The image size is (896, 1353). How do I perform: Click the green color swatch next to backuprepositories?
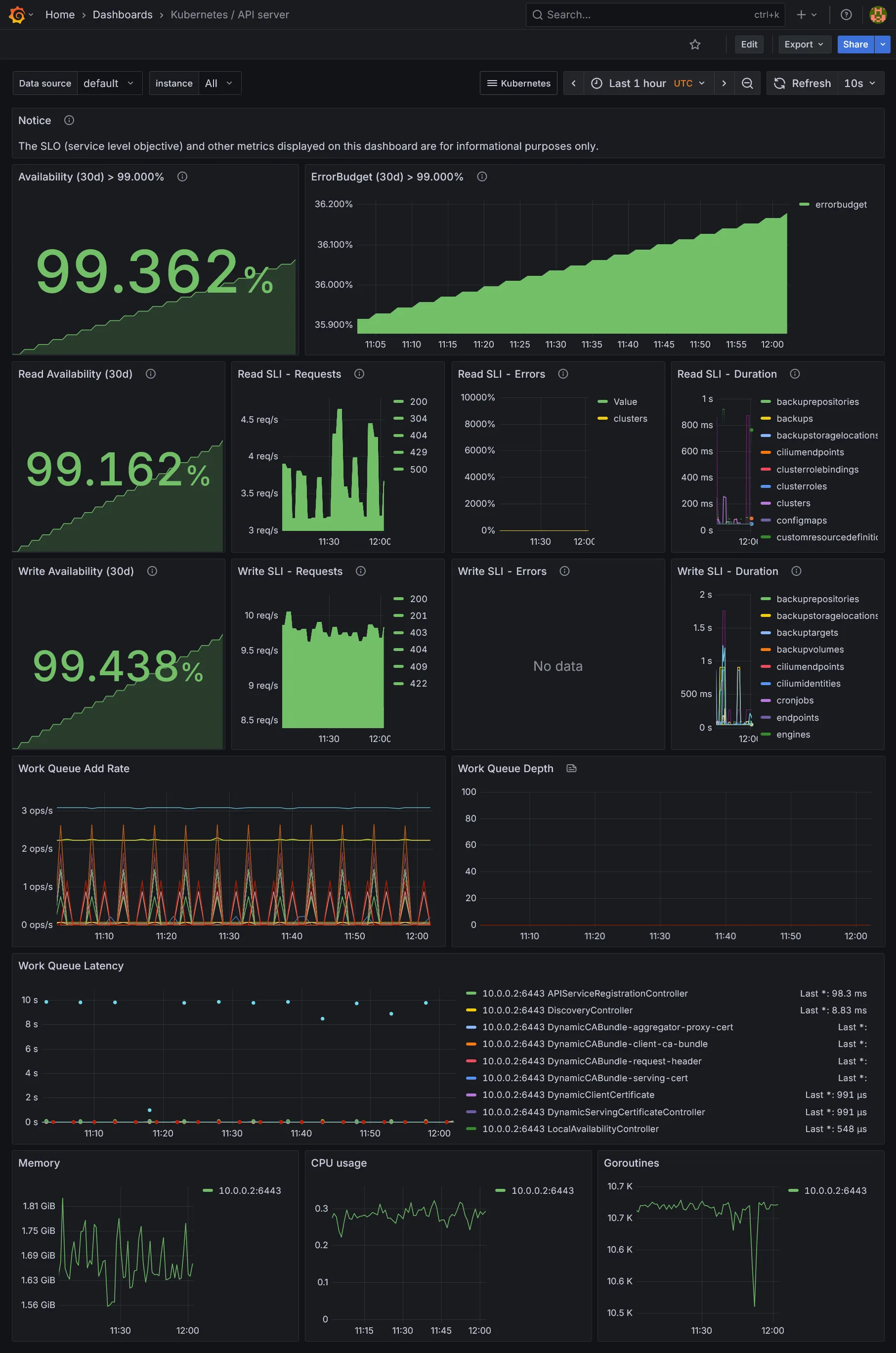766,401
